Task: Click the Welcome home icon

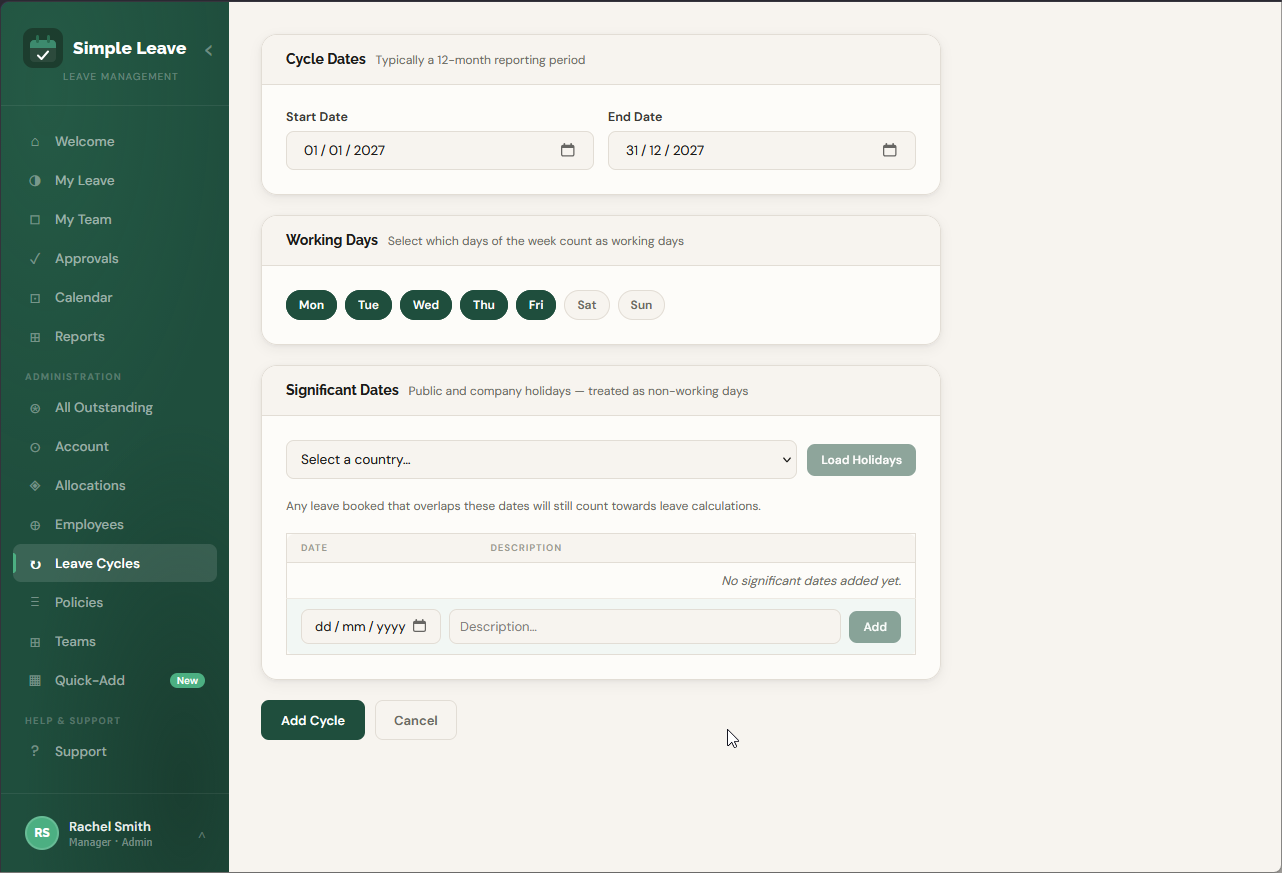Action: (35, 142)
